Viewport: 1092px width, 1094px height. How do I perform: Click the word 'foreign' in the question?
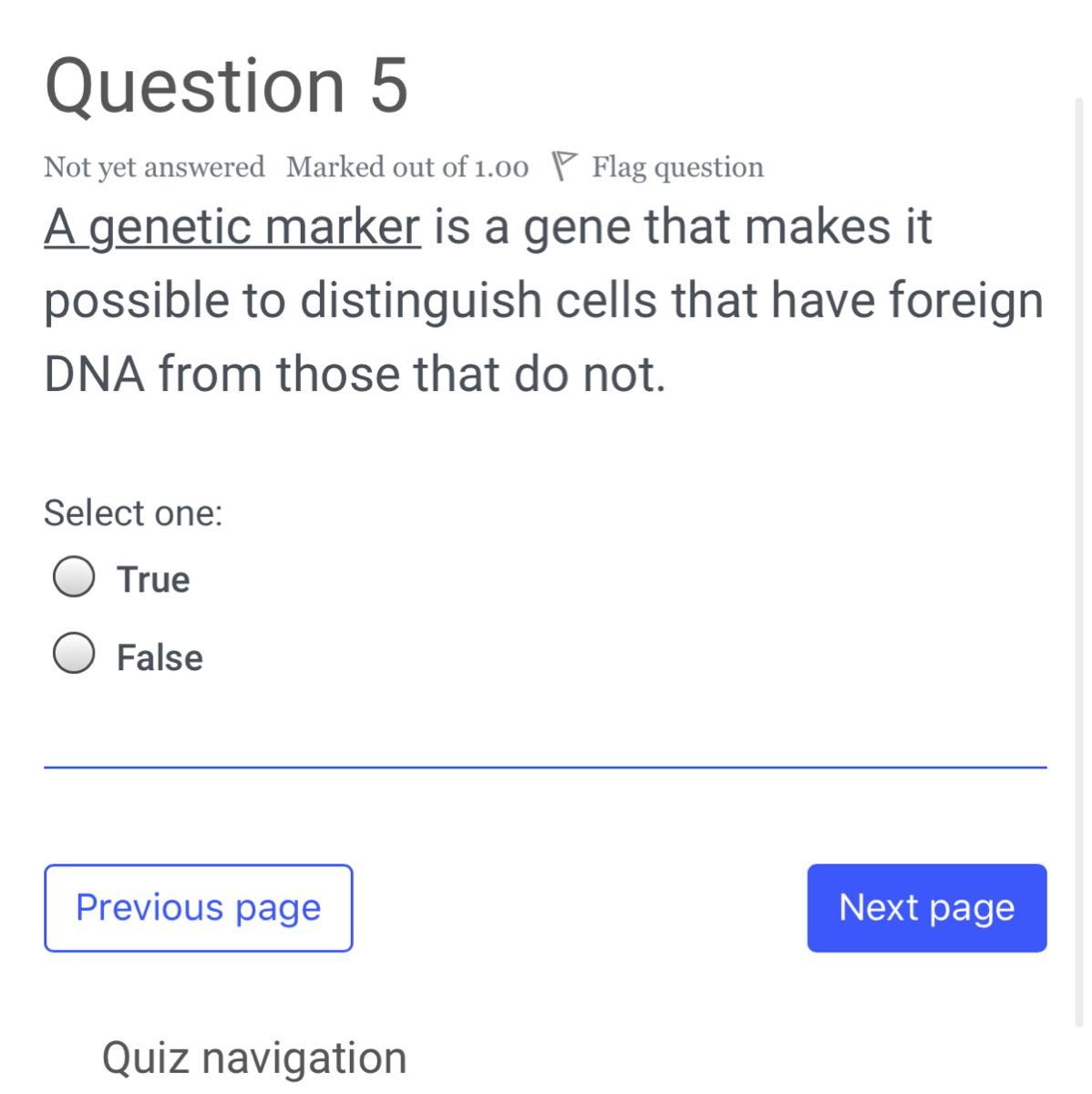(965, 301)
